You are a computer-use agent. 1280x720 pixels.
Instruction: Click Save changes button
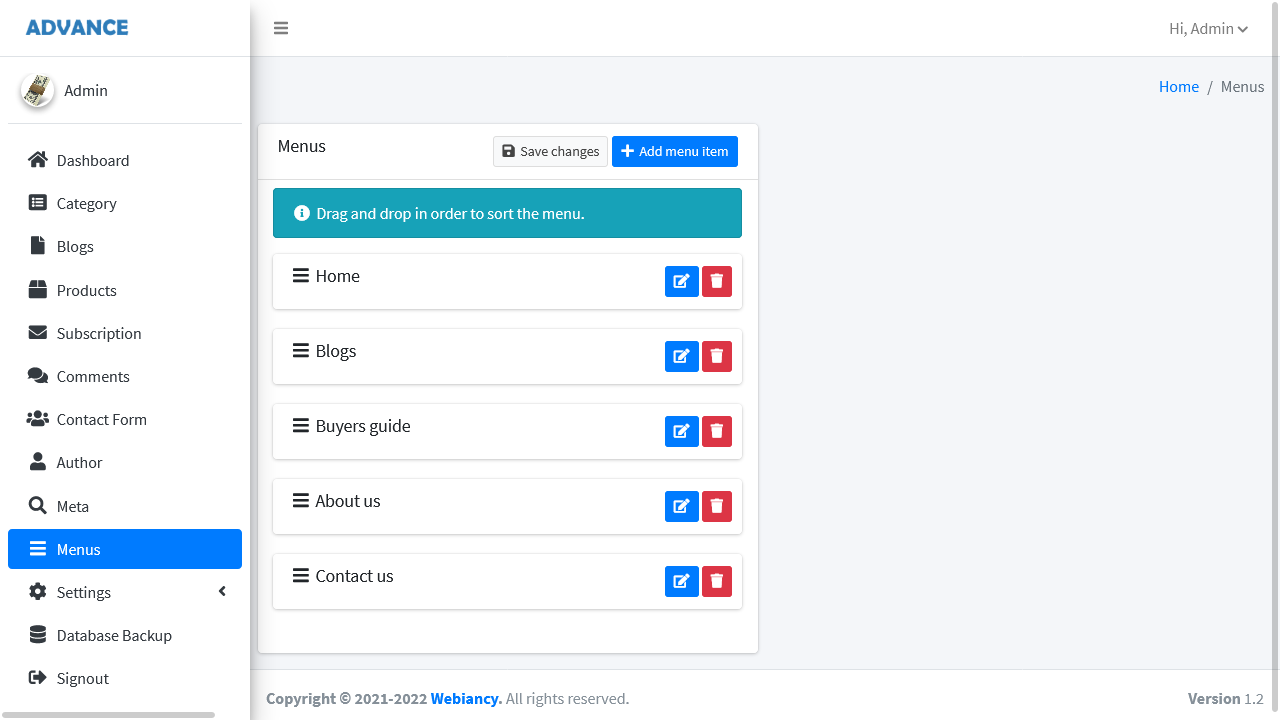(x=550, y=152)
